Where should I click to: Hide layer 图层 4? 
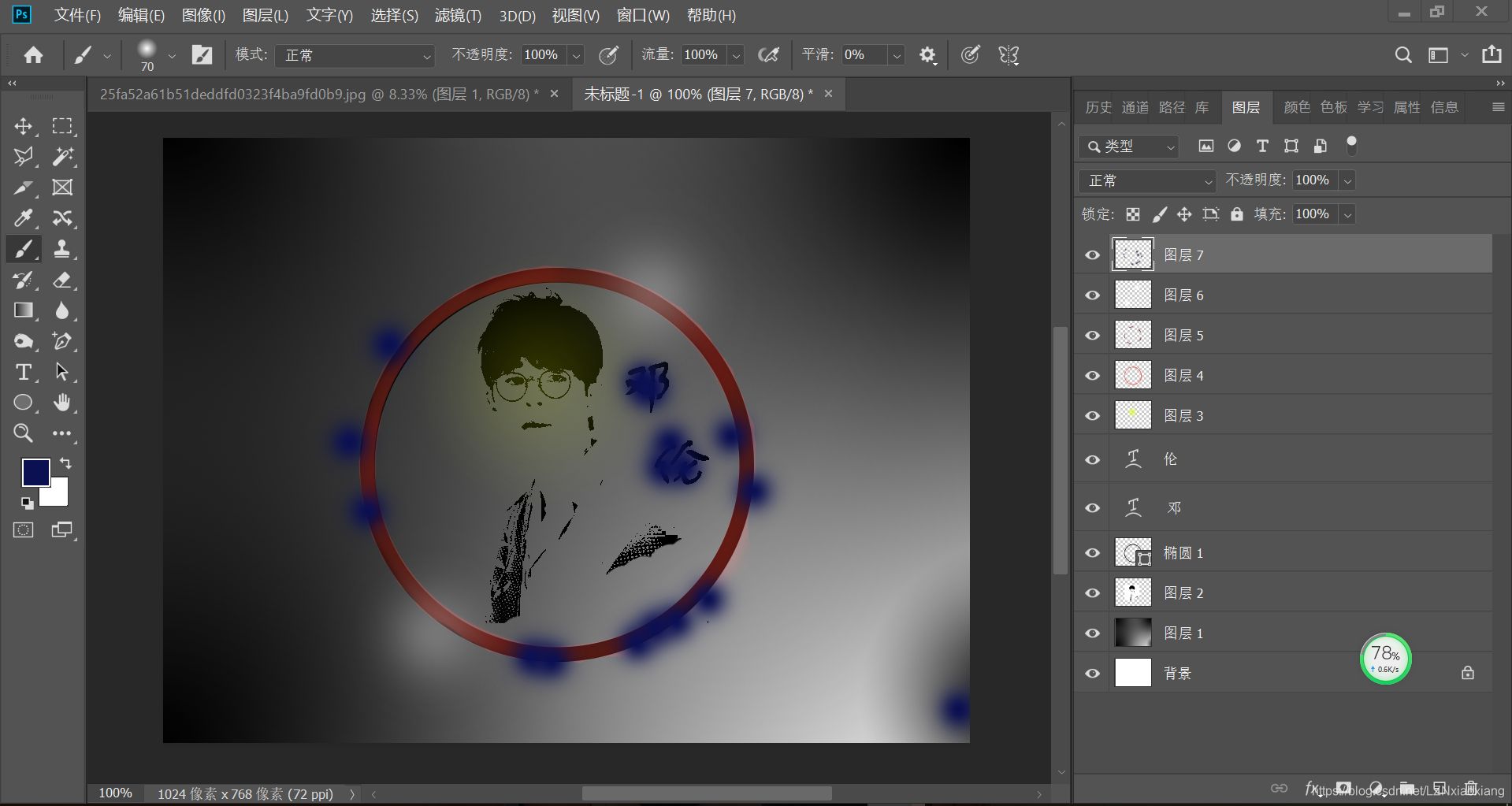click(x=1092, y=376)
